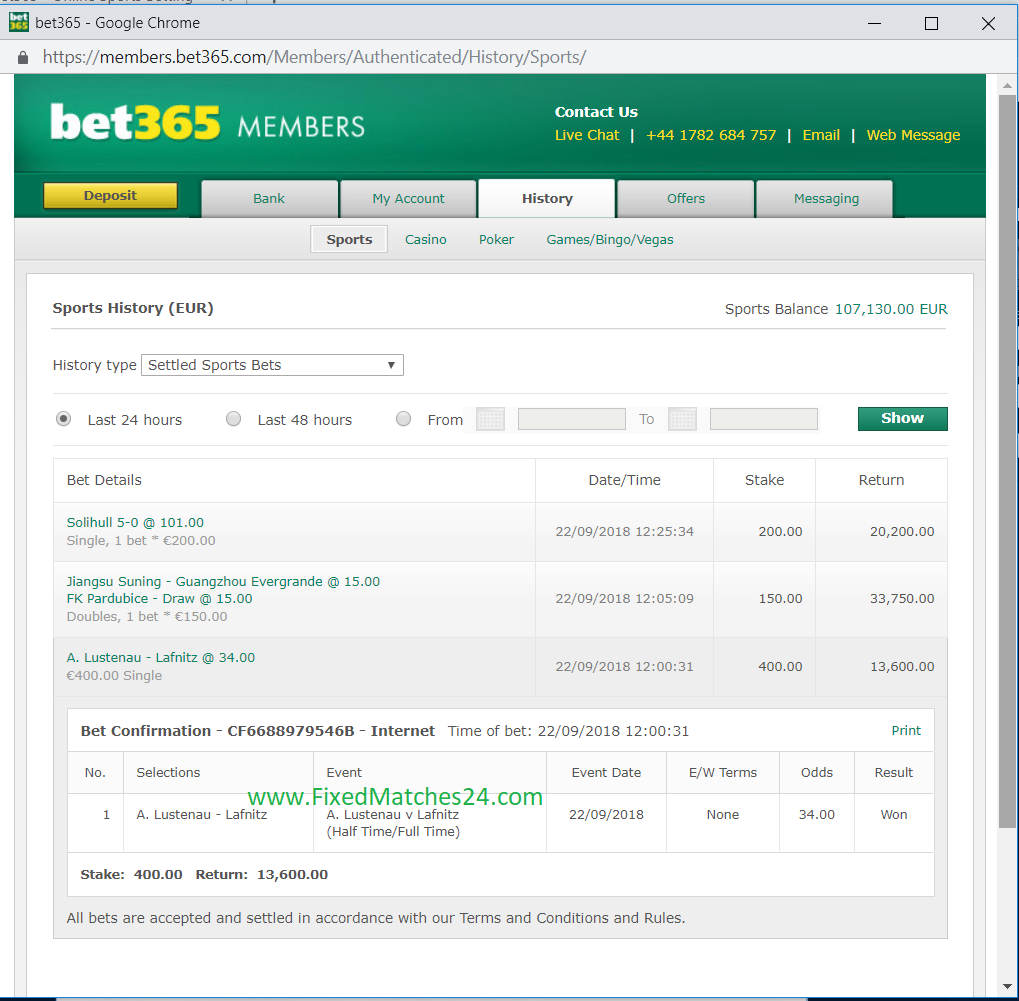Viewport: 1019px width, 1001px height.
Task: Click the 200.00 stake value
Action: pyautogui.click(x=780, y=532)
